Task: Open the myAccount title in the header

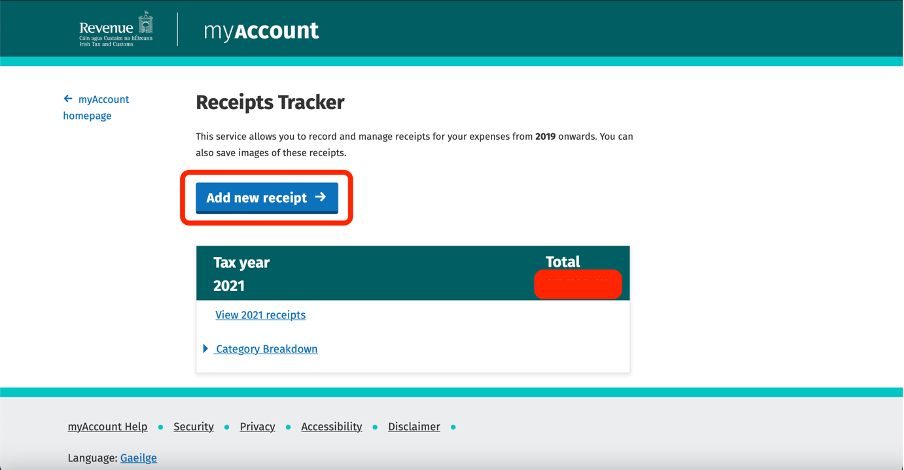Action: (261, 31)
